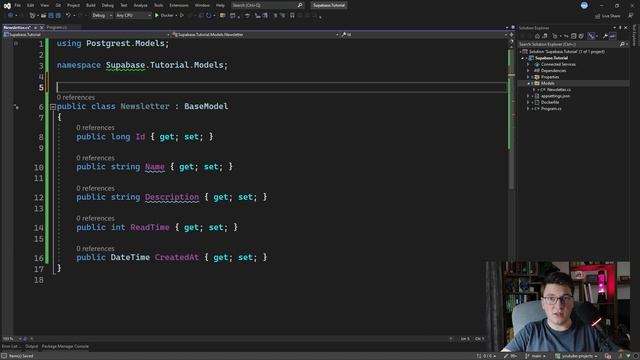Click '0 references' above the Id property

pyautogui.click(x=95, y=127)
